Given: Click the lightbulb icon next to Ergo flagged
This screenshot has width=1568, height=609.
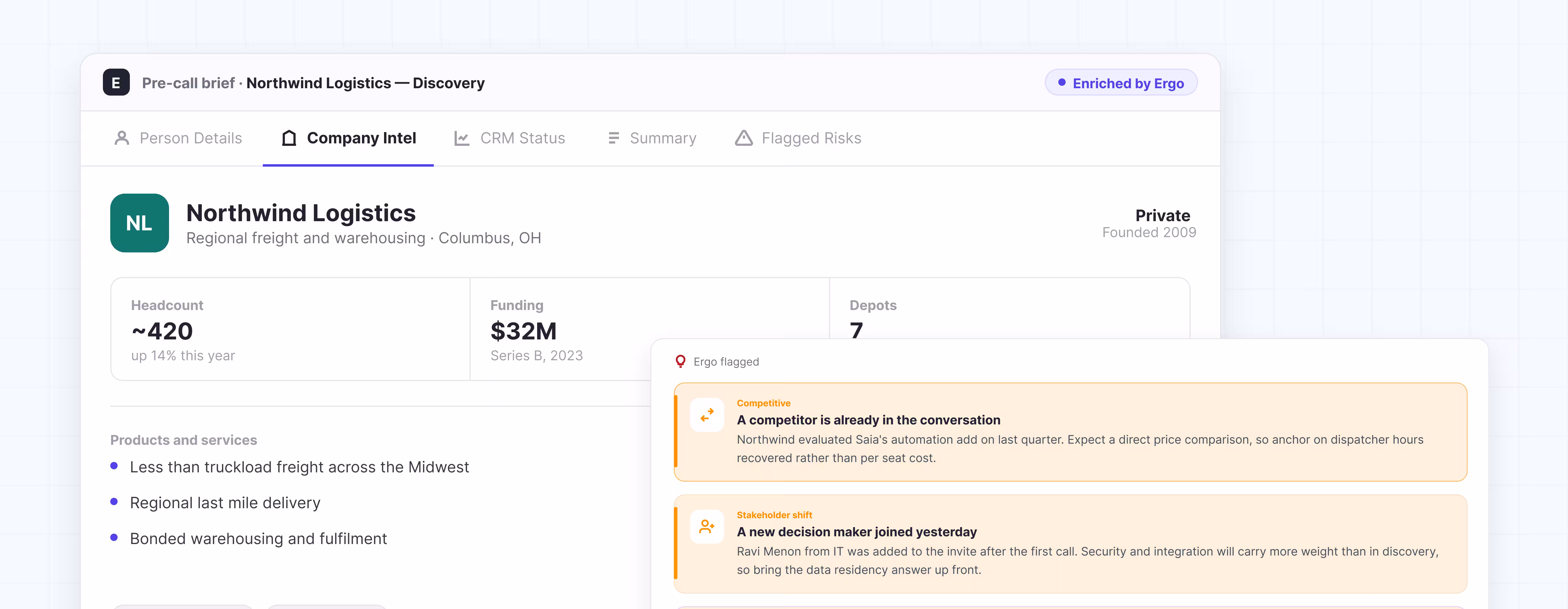Looking at the screenshot, I should pos(680,361).
